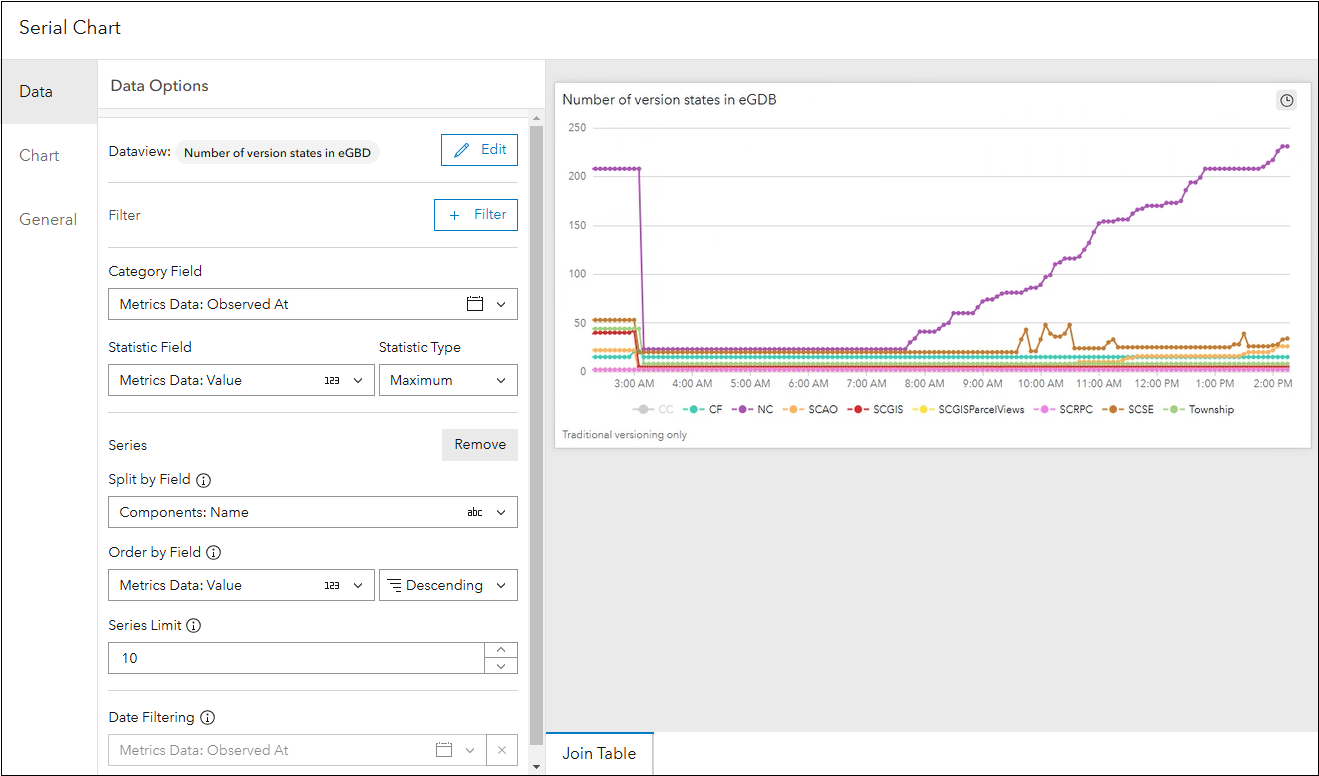The height and width of the screenshot is (776, 1319).
Task: Add a new Filter
Action: [476, 215]
